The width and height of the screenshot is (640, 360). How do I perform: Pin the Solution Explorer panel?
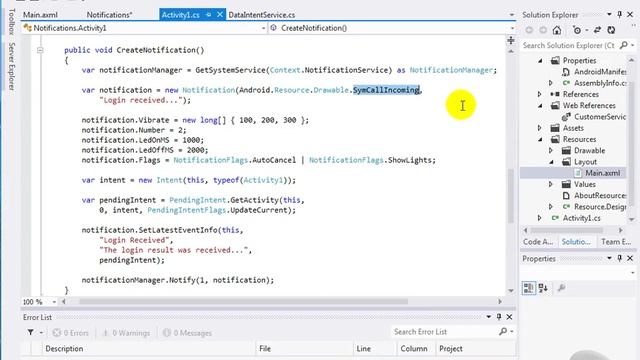620,15
